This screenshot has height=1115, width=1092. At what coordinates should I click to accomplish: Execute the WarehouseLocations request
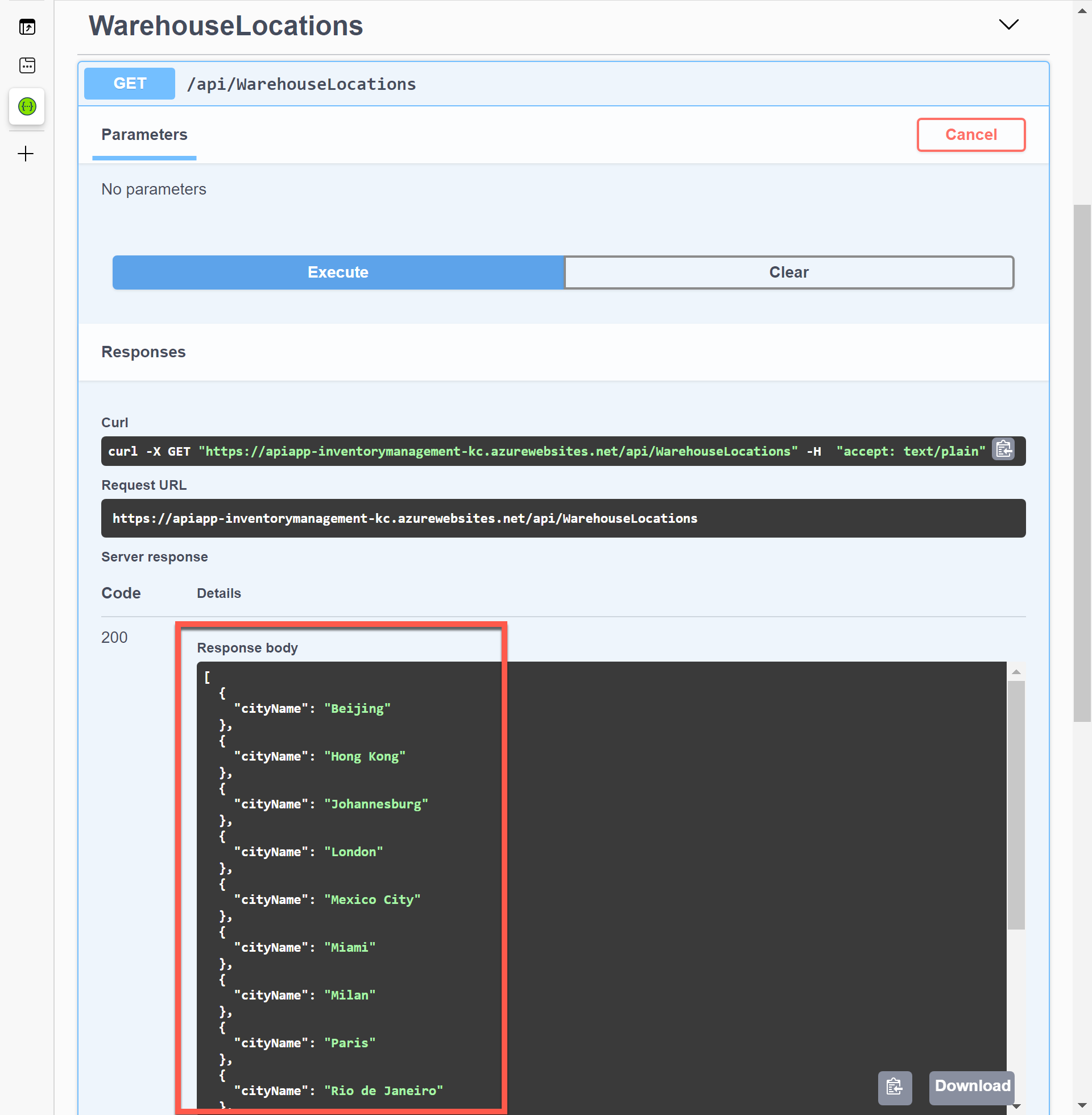click(x=338, y=272)
